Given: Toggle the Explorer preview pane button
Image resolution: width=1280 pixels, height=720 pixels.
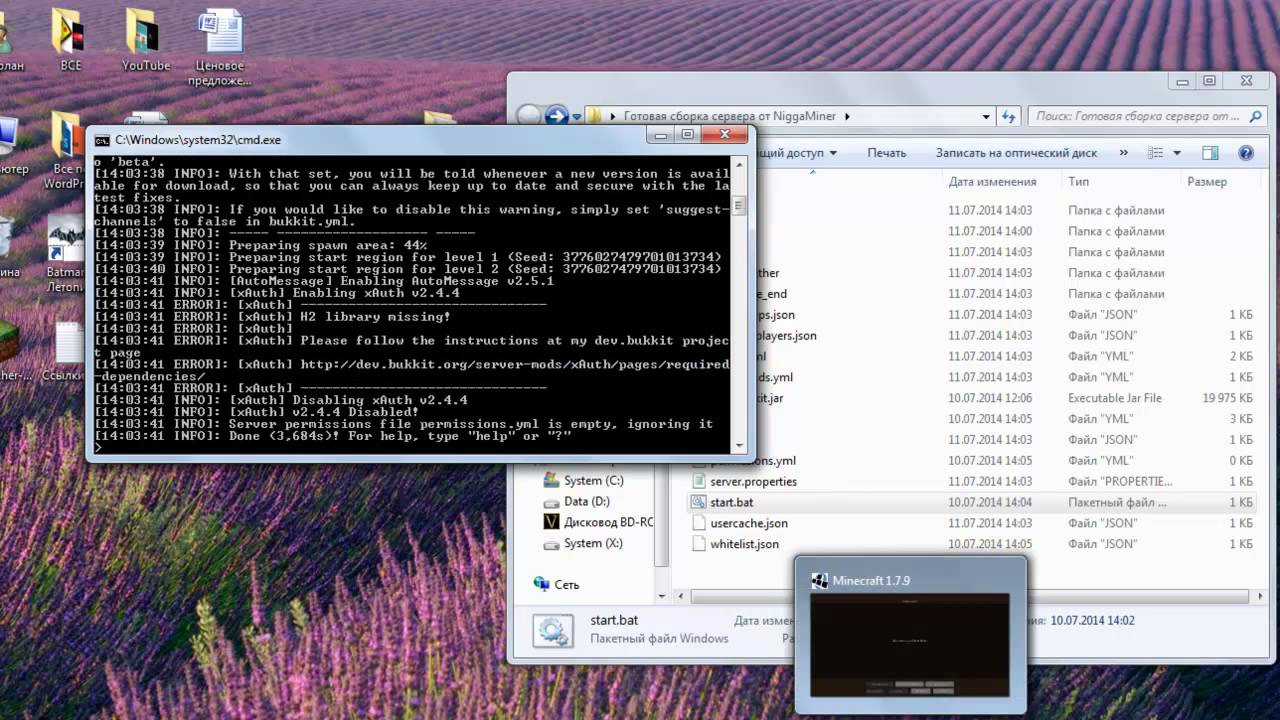Looking at the screenshot, I should pyautogui.click(x=1210, y=153).
